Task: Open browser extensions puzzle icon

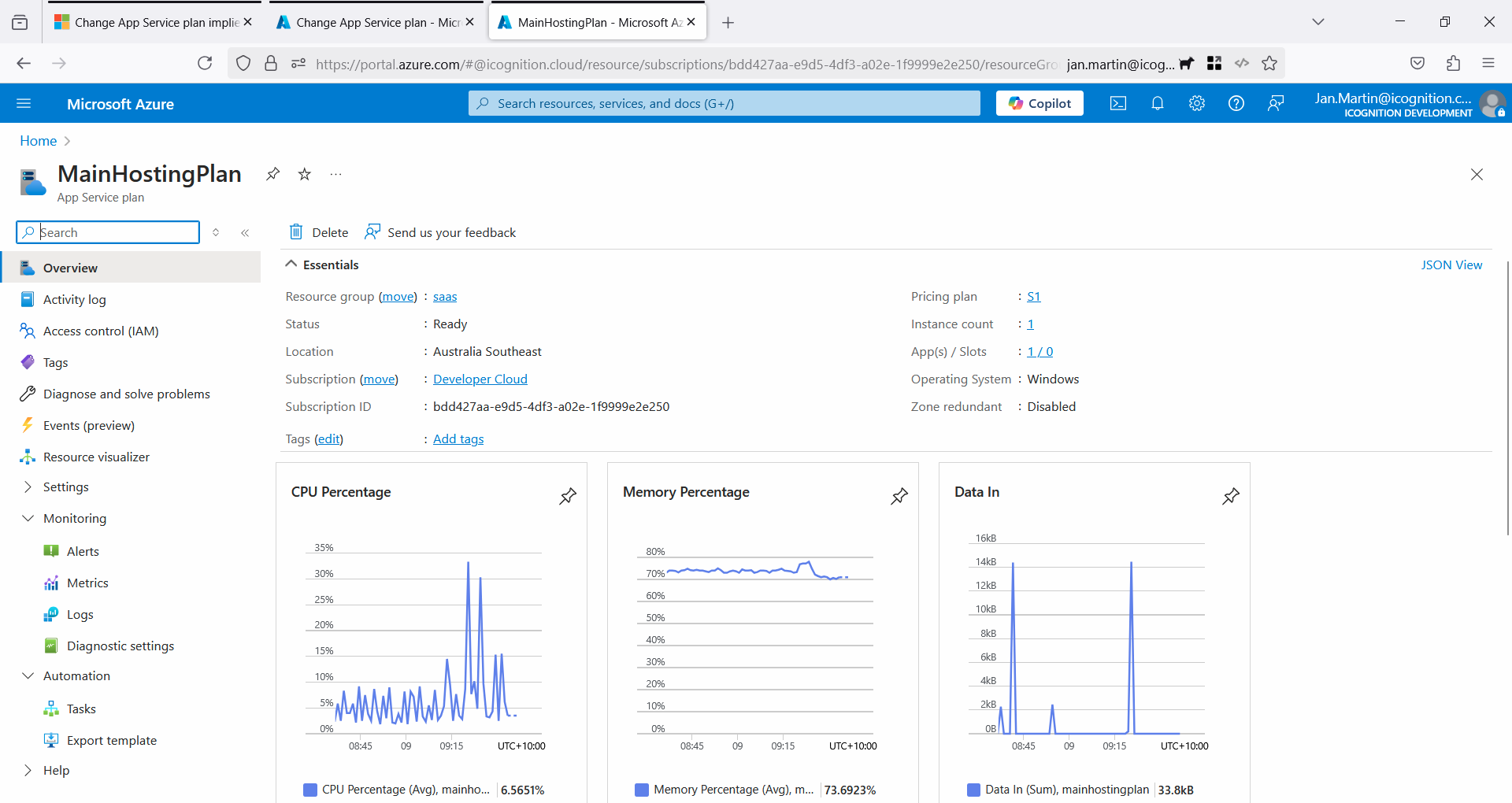Action: 1454,63
